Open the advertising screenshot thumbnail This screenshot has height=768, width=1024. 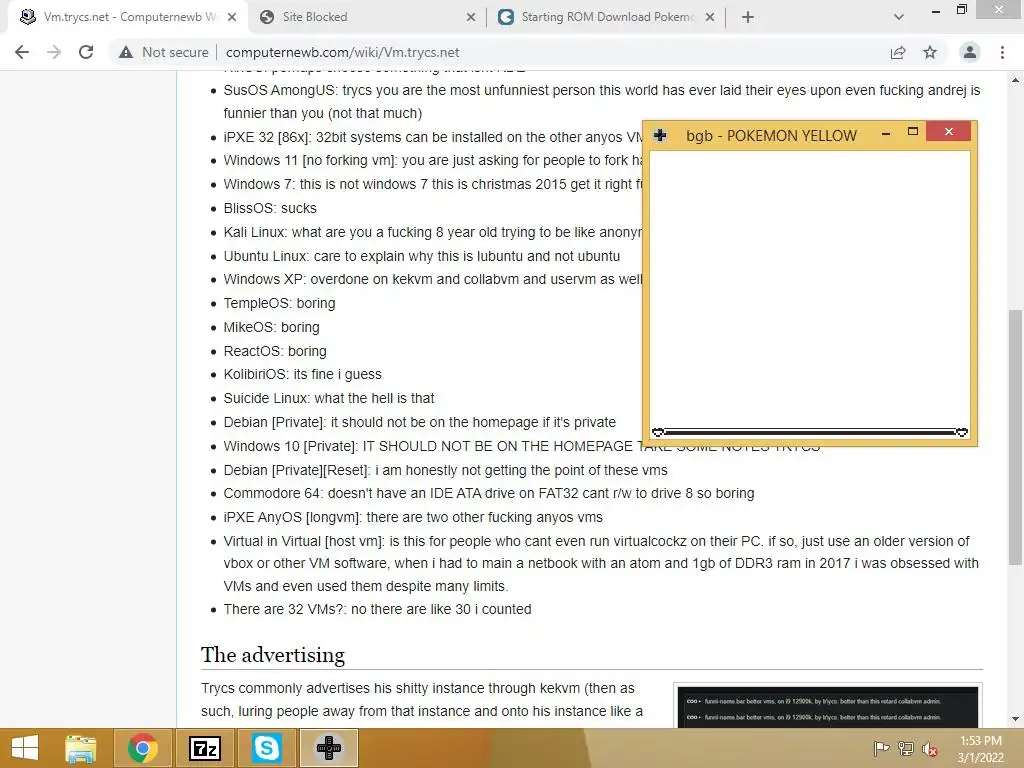click(827, 707)
